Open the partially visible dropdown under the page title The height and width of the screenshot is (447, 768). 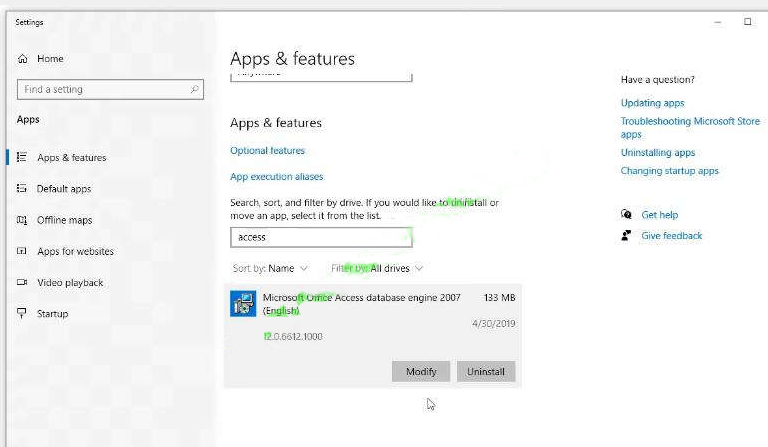321,77
